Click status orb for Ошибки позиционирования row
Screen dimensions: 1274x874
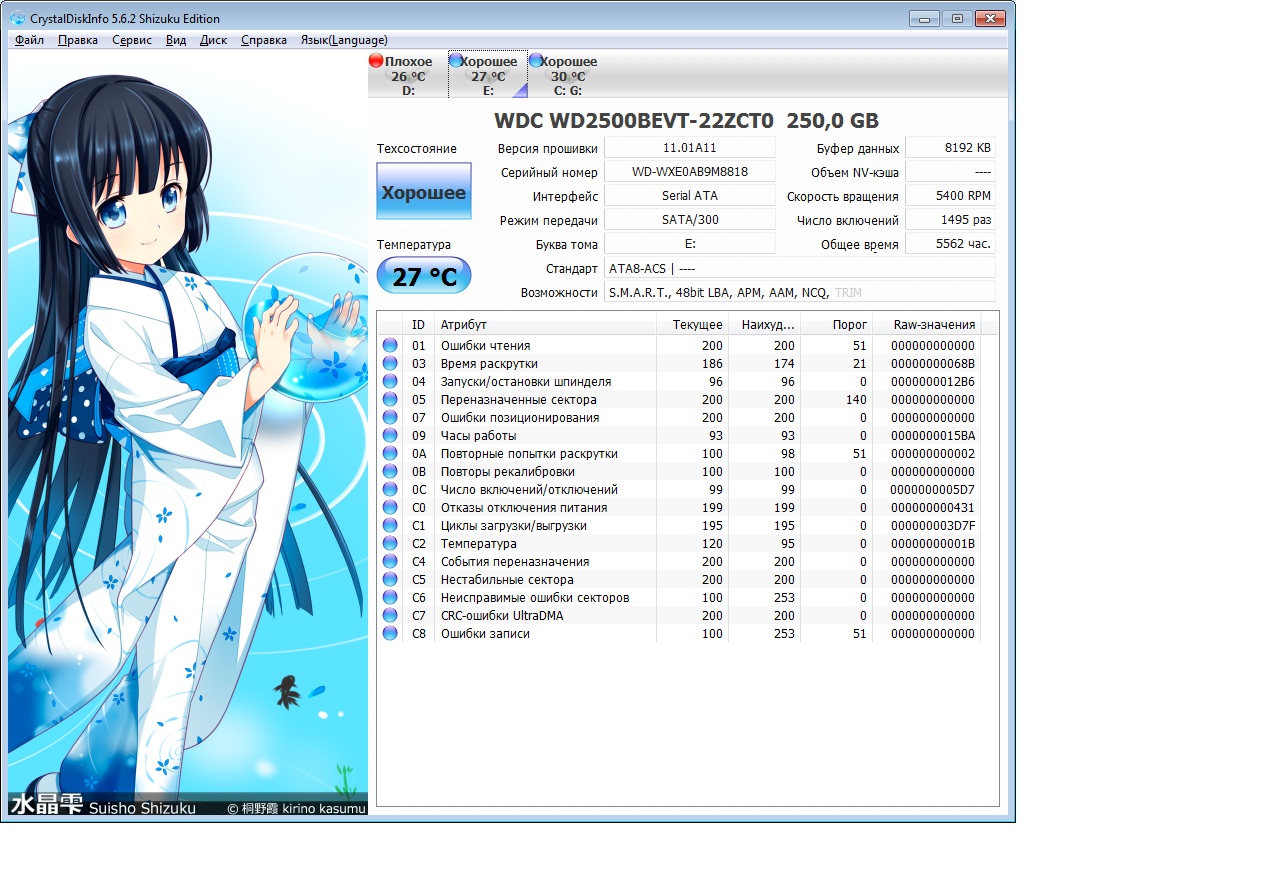390,418
